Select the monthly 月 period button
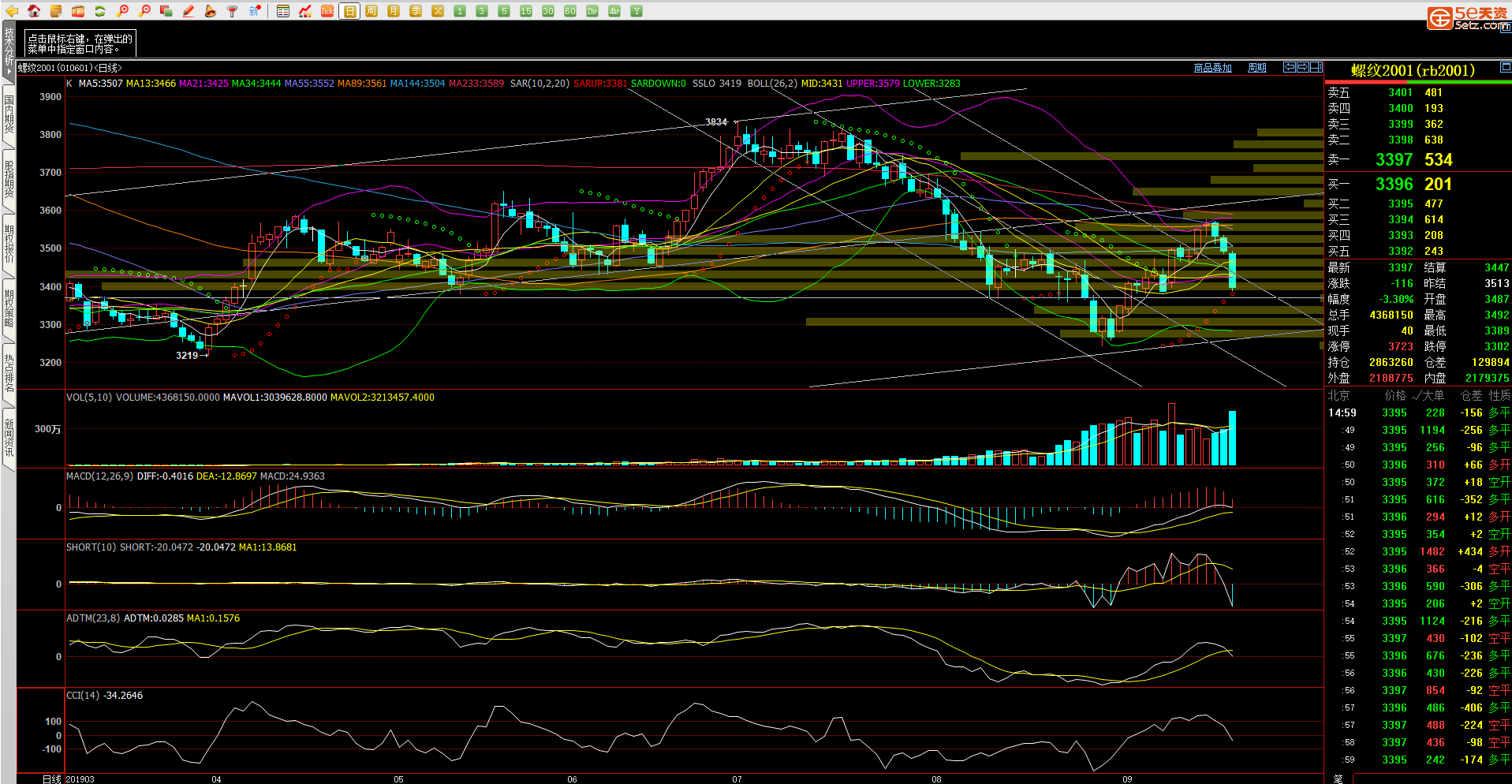The height and width of the screenshot is (784, 1512). (394, 11)
